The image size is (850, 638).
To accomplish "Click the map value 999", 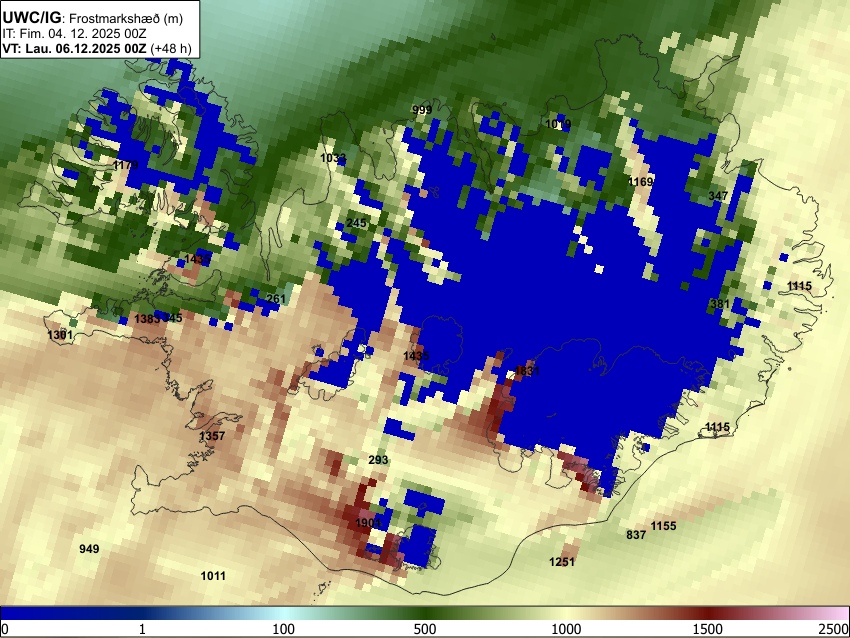I will point(422,110).
